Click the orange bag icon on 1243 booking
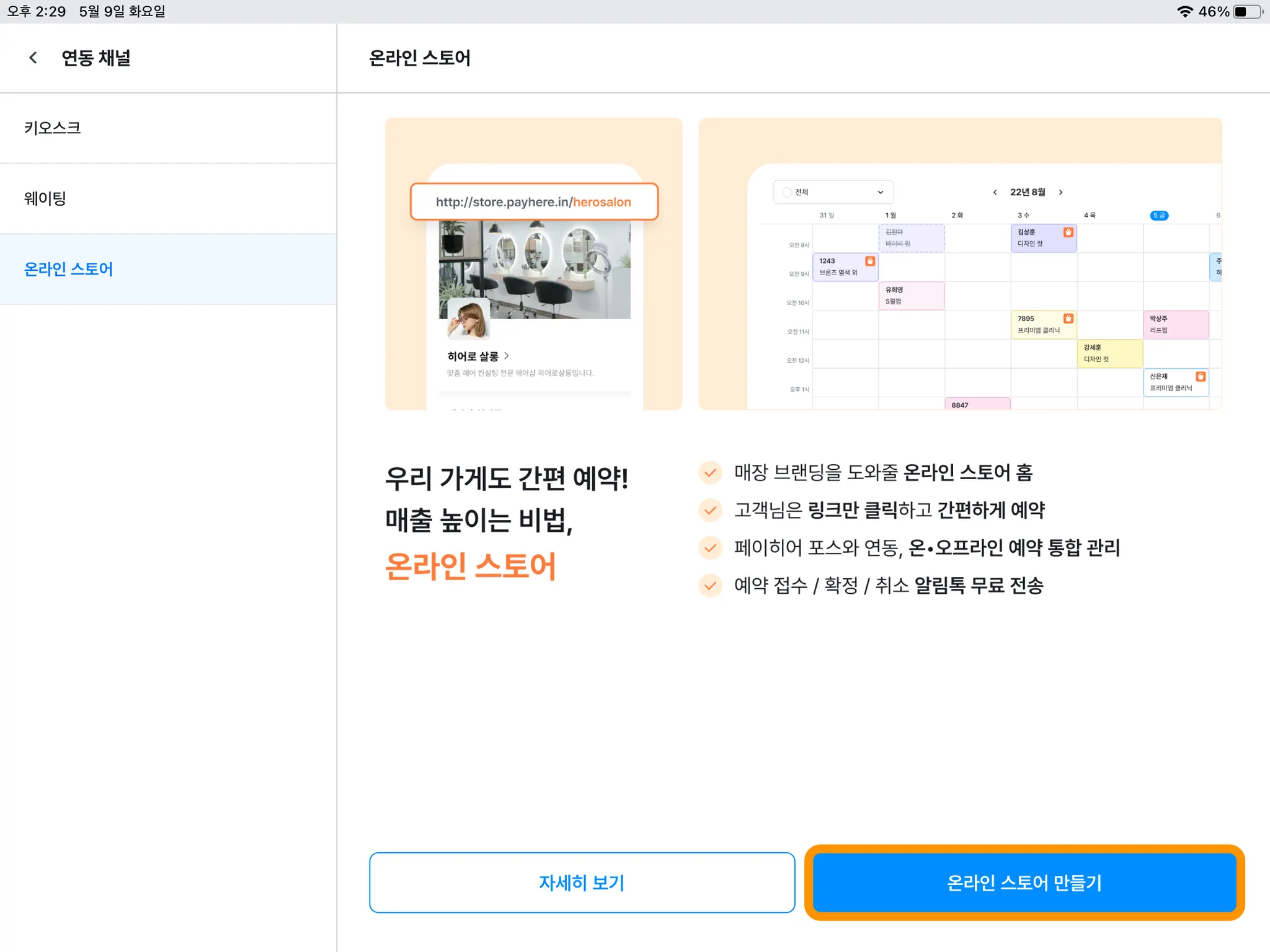This screenshot has height=952, width=1270. click(870, 261)
